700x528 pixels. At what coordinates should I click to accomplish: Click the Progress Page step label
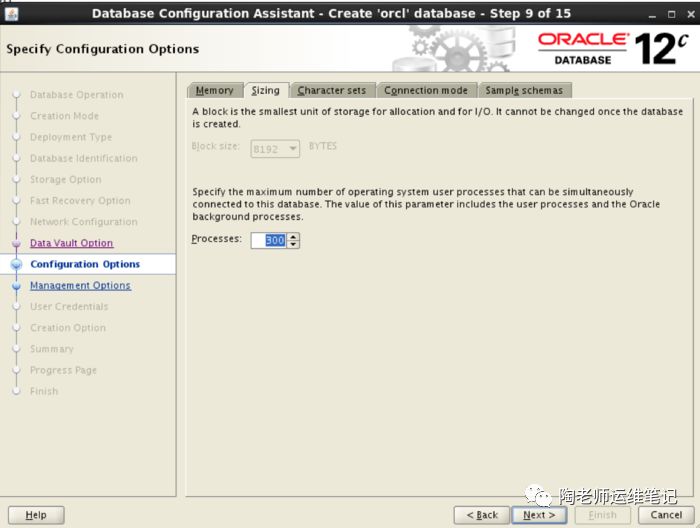63,370
